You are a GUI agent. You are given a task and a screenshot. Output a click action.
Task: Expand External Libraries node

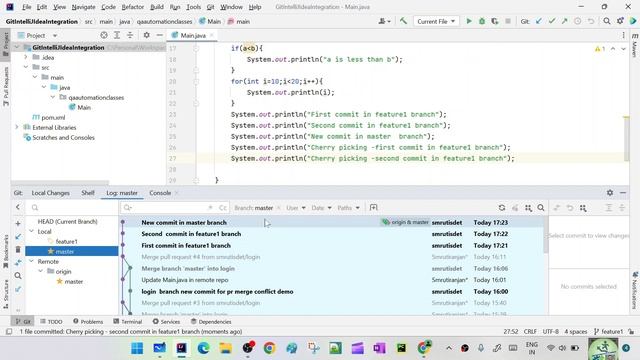[x=17, y=127]
